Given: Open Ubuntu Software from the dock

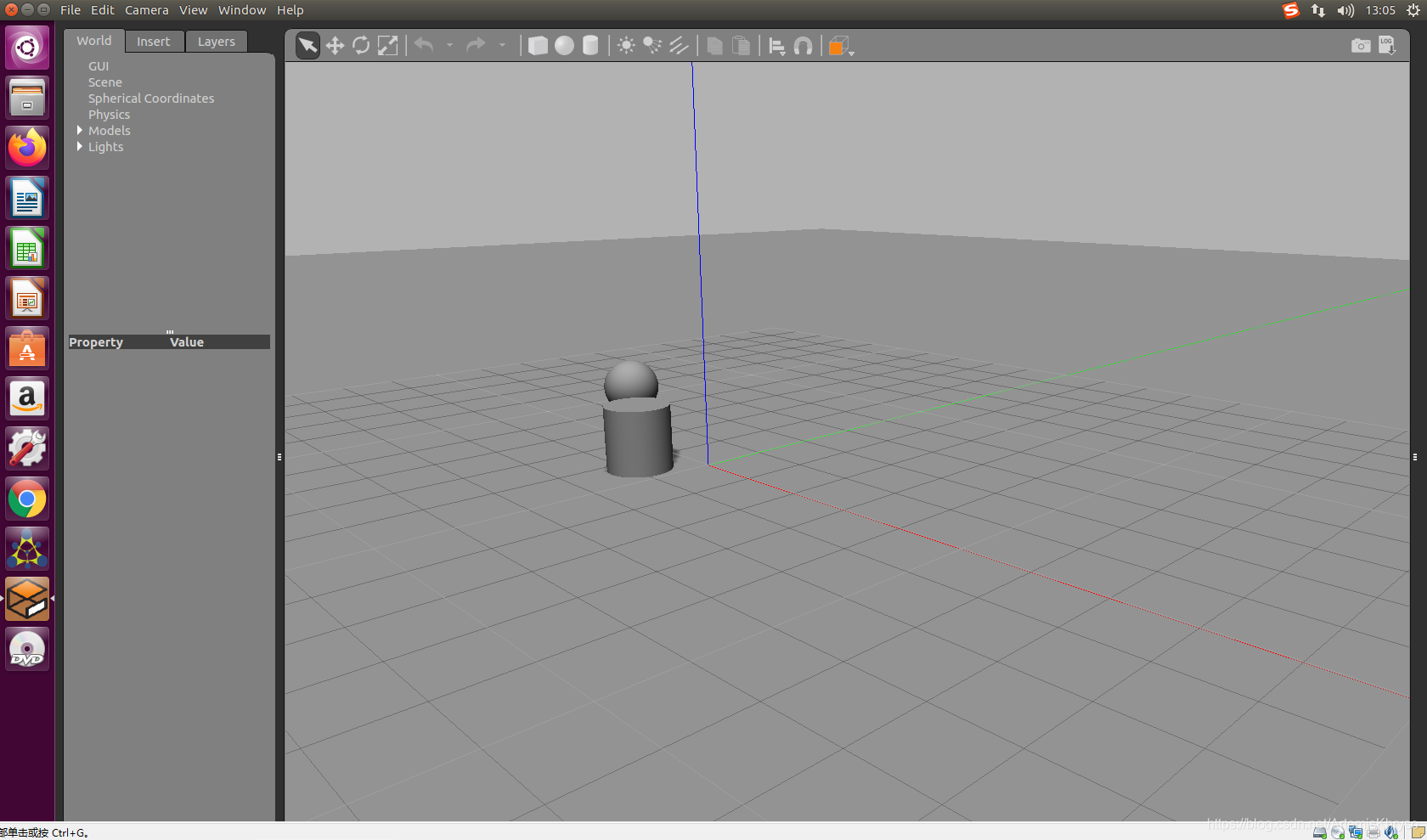Looking at the screenshot, I should (27, 348).
